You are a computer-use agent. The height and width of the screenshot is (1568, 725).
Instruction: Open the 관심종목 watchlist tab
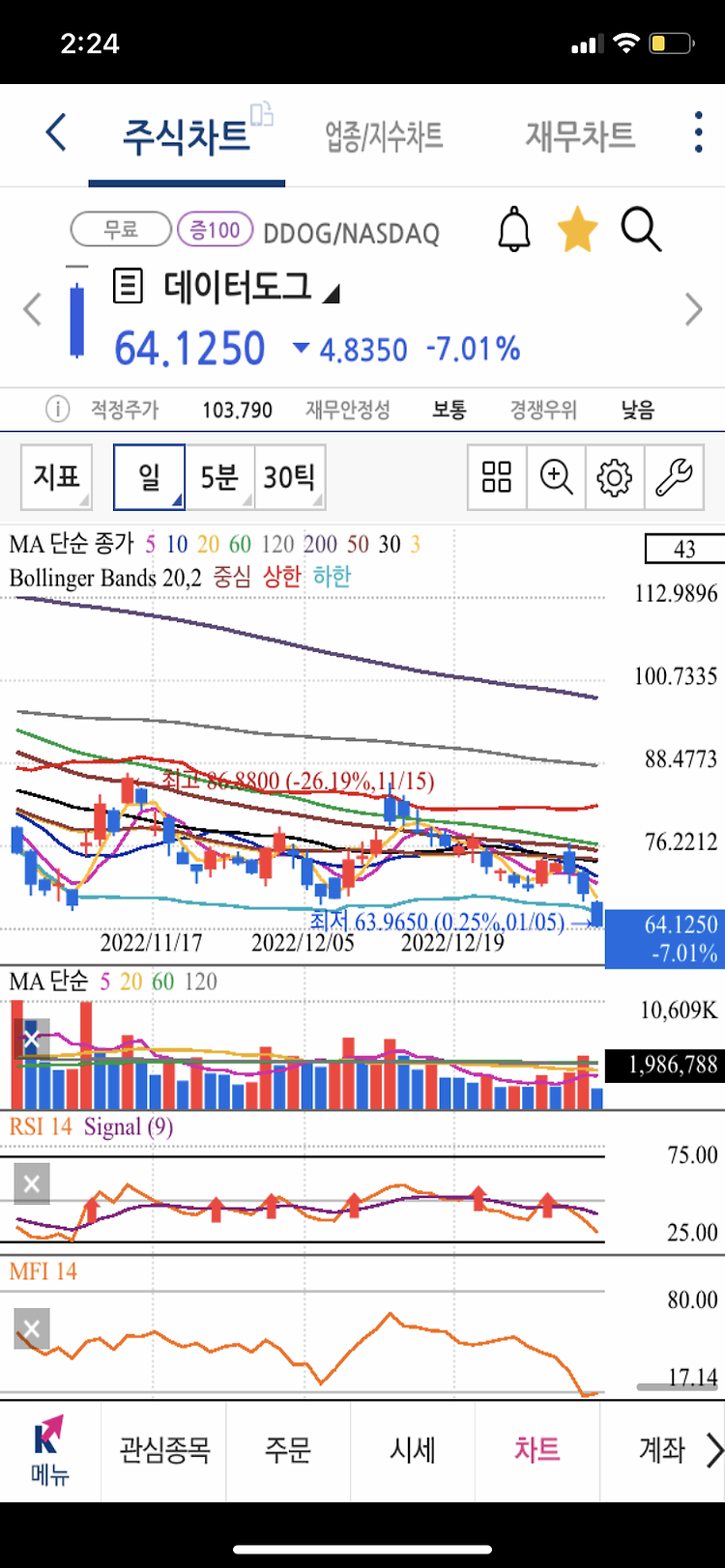[x=164, y=1450]
